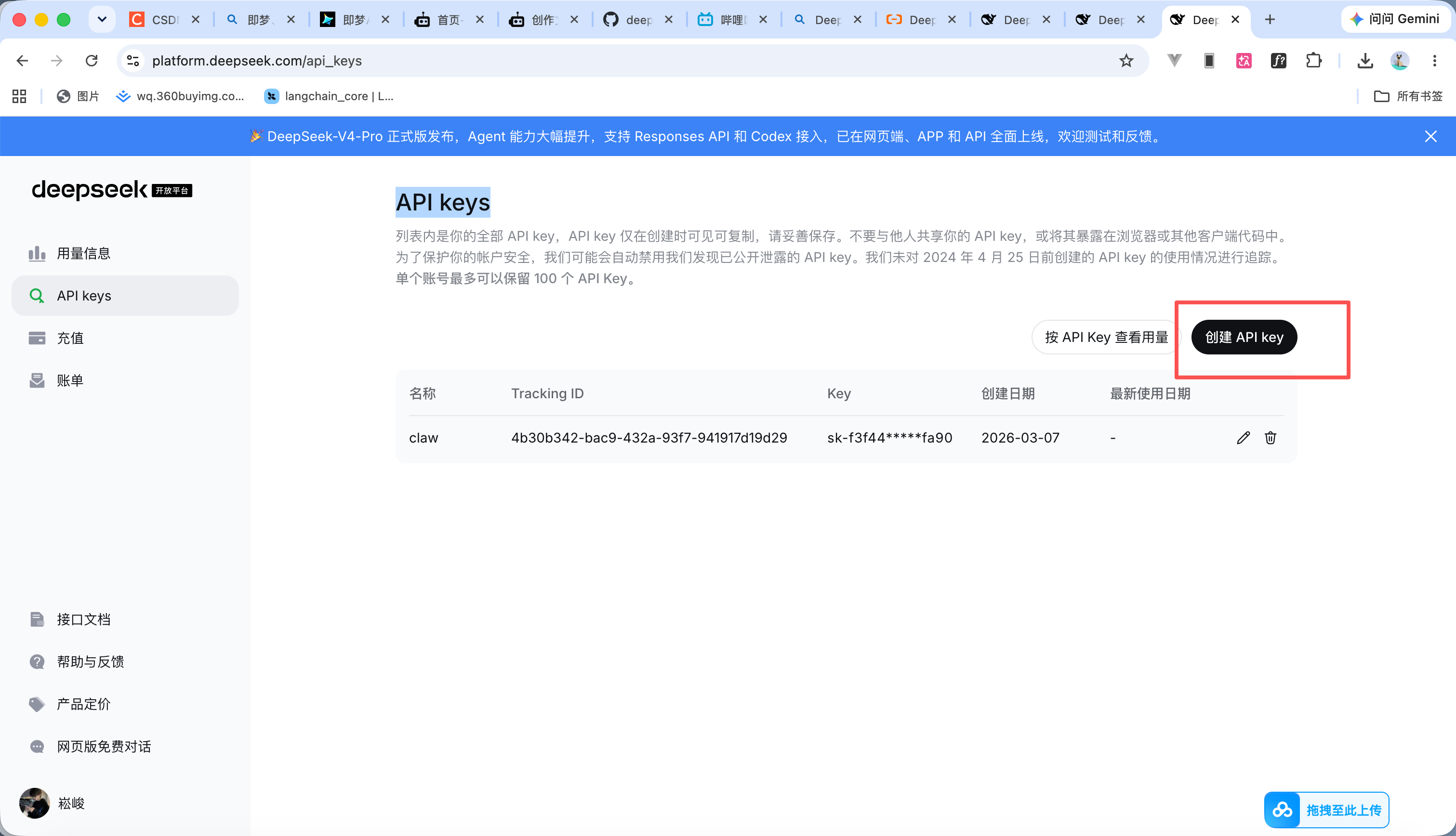Open 网页版免费对话 in sidebar
The width and height of the screenshot is (1456, 836).
[x=125, y=746]
